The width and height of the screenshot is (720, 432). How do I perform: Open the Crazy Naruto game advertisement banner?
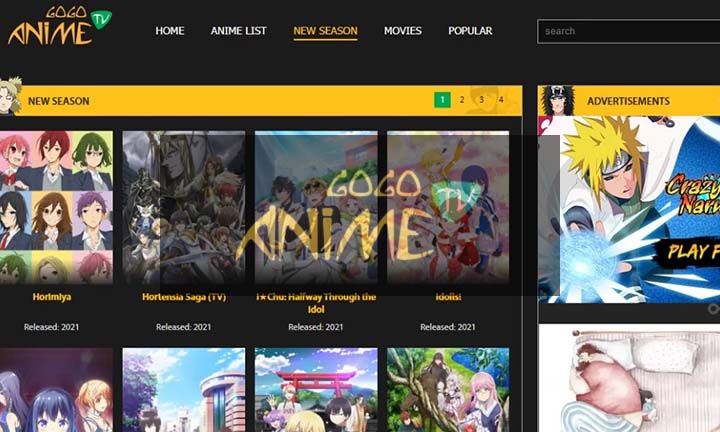coord(629,209)
